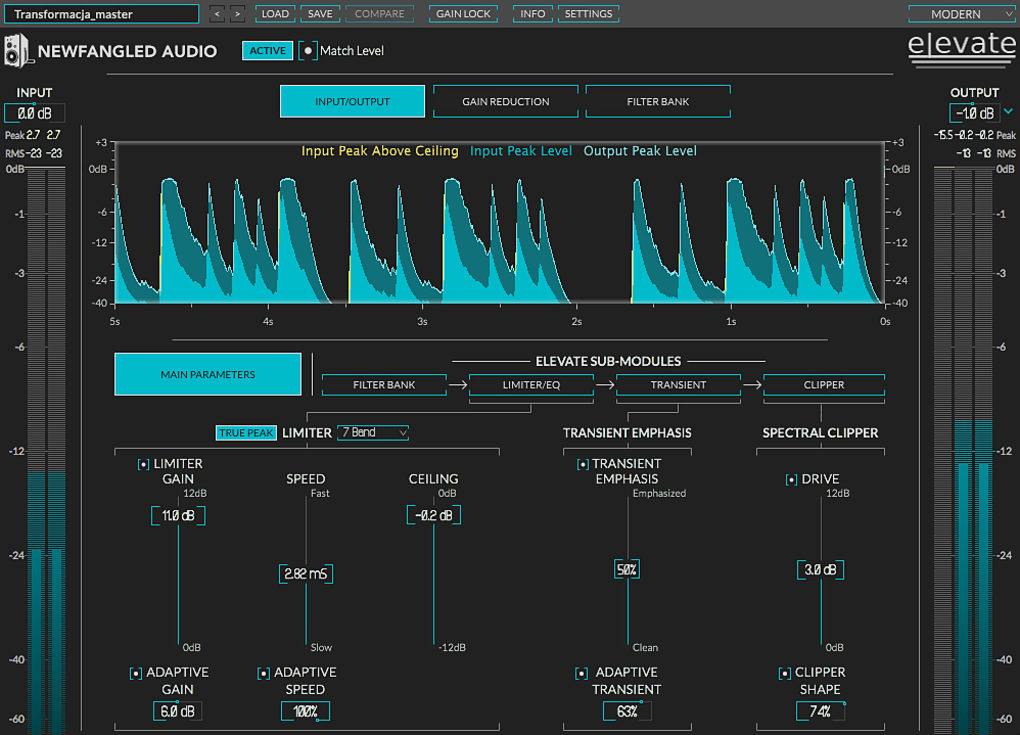Toggle the Drive enable bracket

pyautogui.click(x=791, y=479)
